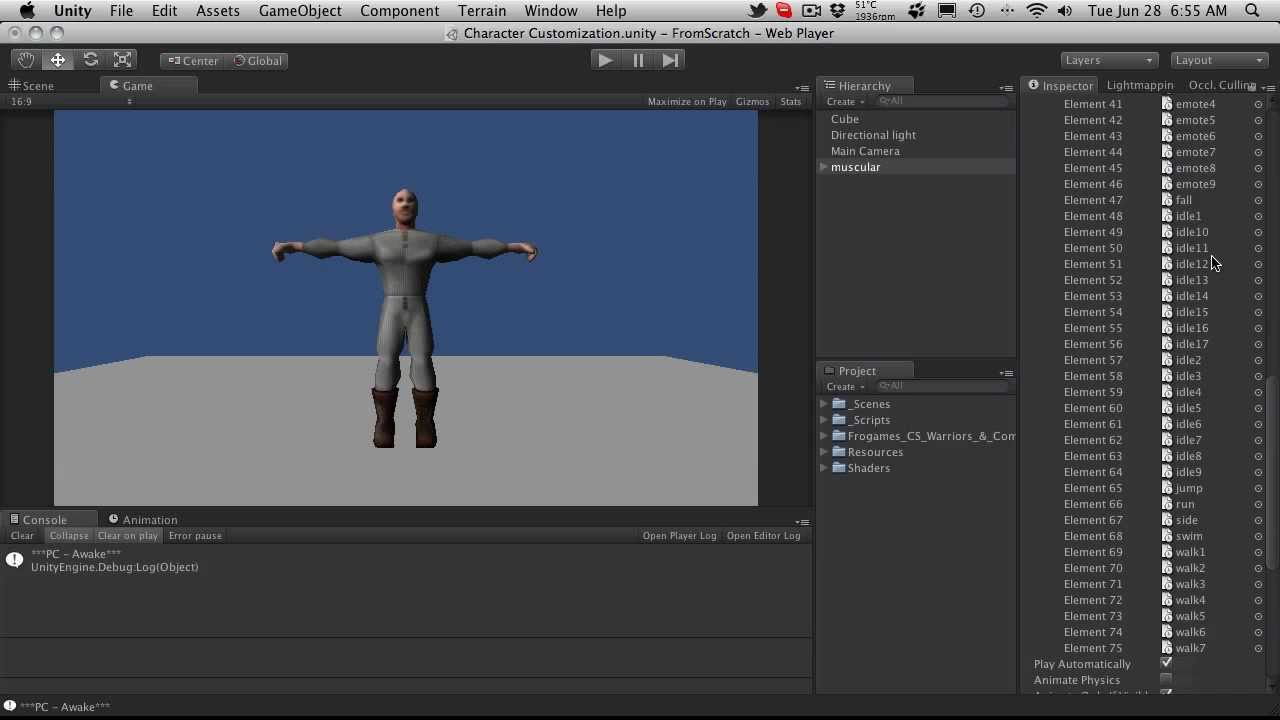Toggle Collapse in the Console
The image size is (1280, 720).
(69, 536)
